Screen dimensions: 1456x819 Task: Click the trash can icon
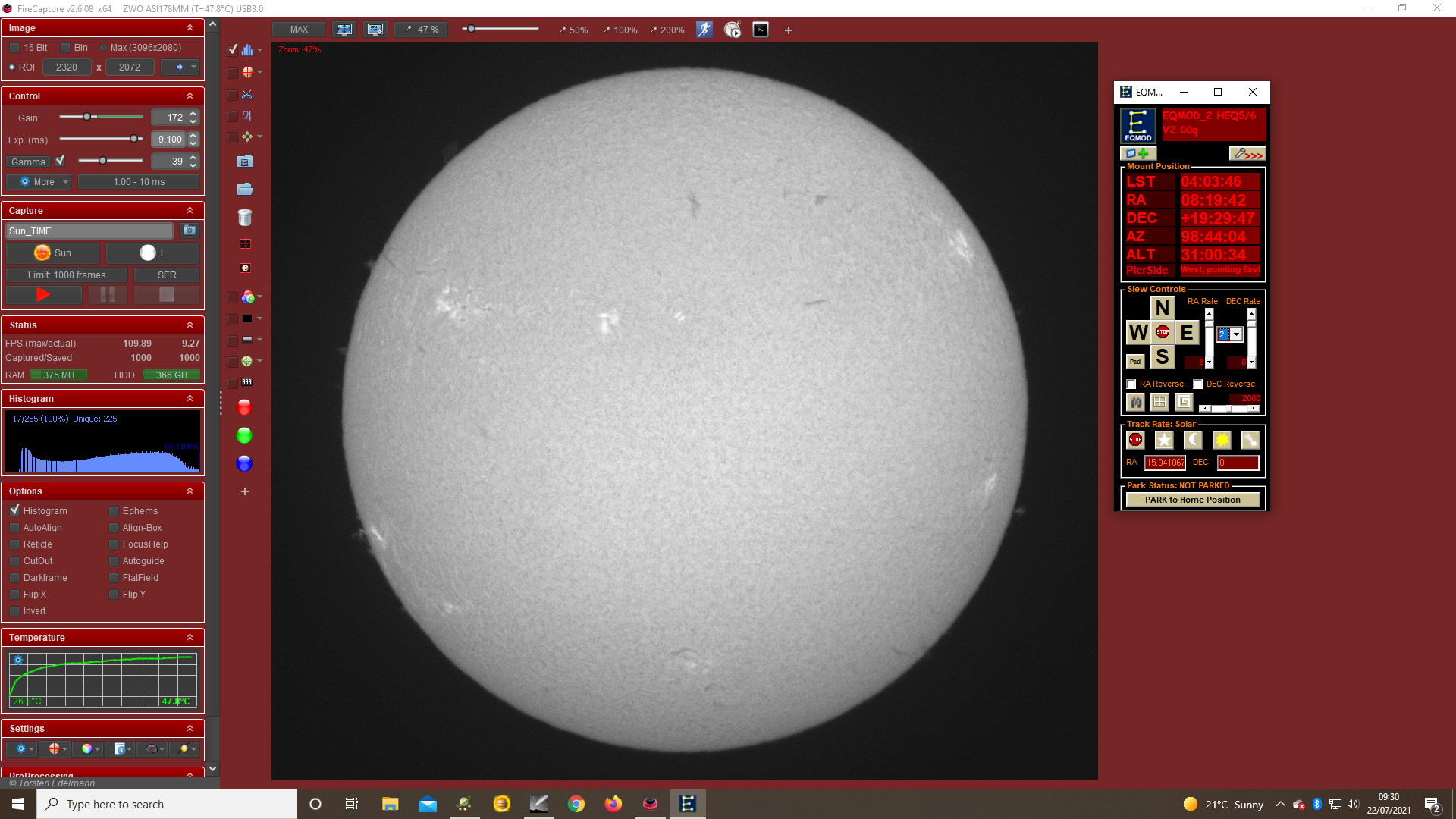(x=245, y=218)
